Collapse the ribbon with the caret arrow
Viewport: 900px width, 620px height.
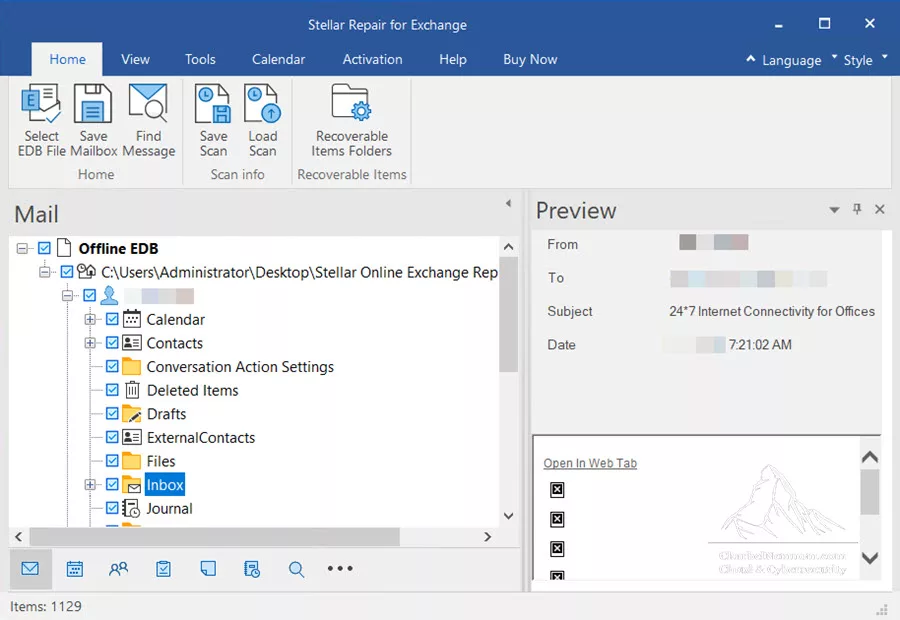tap(750, 58)
